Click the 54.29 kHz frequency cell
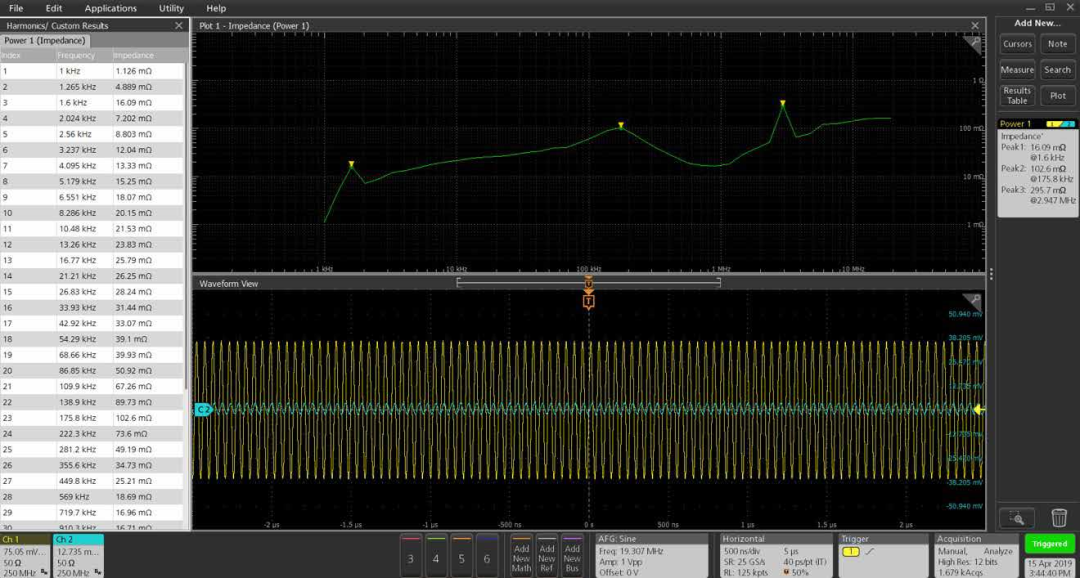This screenshot has width=1080, height=578. [77, 339]
